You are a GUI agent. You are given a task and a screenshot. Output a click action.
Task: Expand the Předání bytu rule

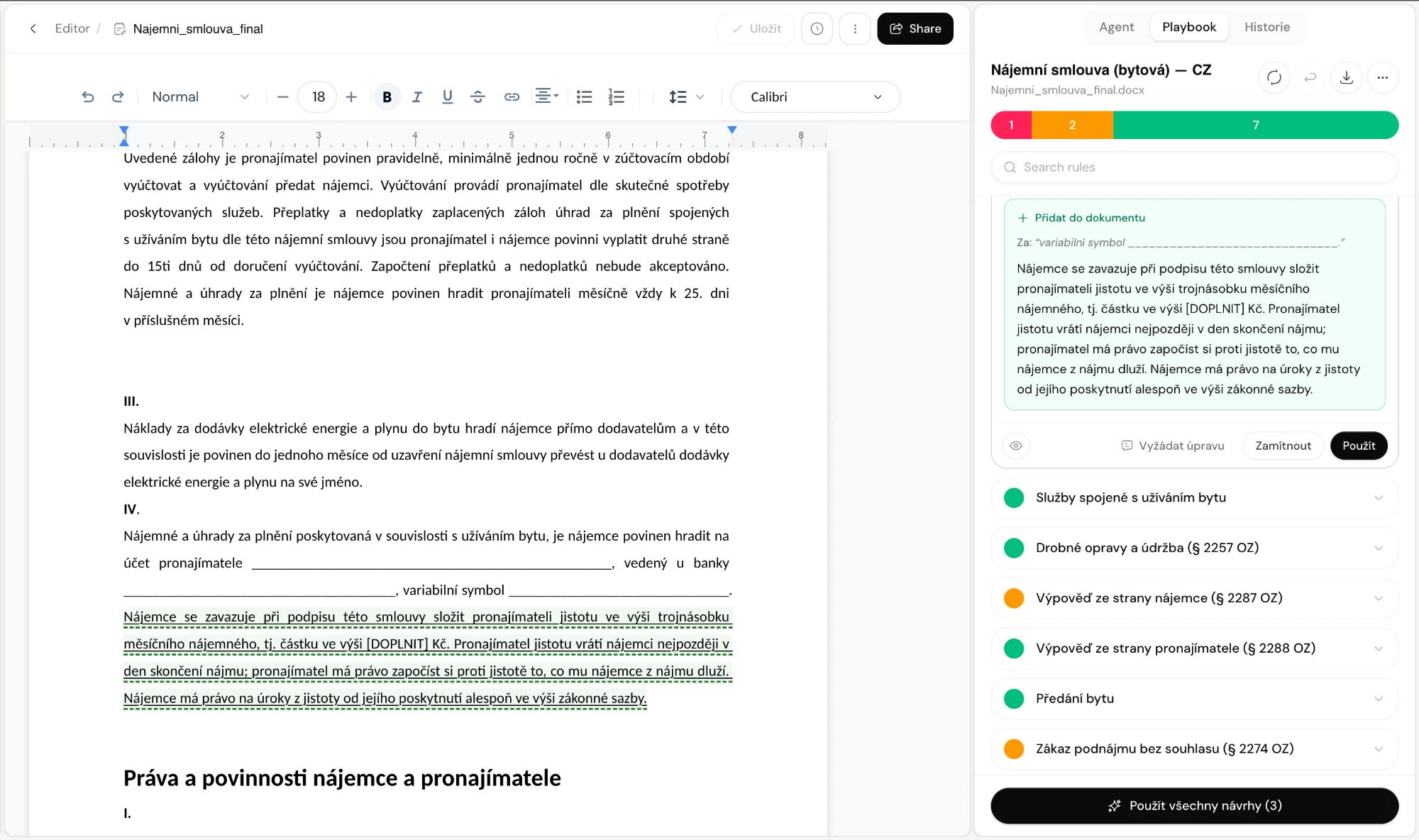click(x=1195, y=699)
